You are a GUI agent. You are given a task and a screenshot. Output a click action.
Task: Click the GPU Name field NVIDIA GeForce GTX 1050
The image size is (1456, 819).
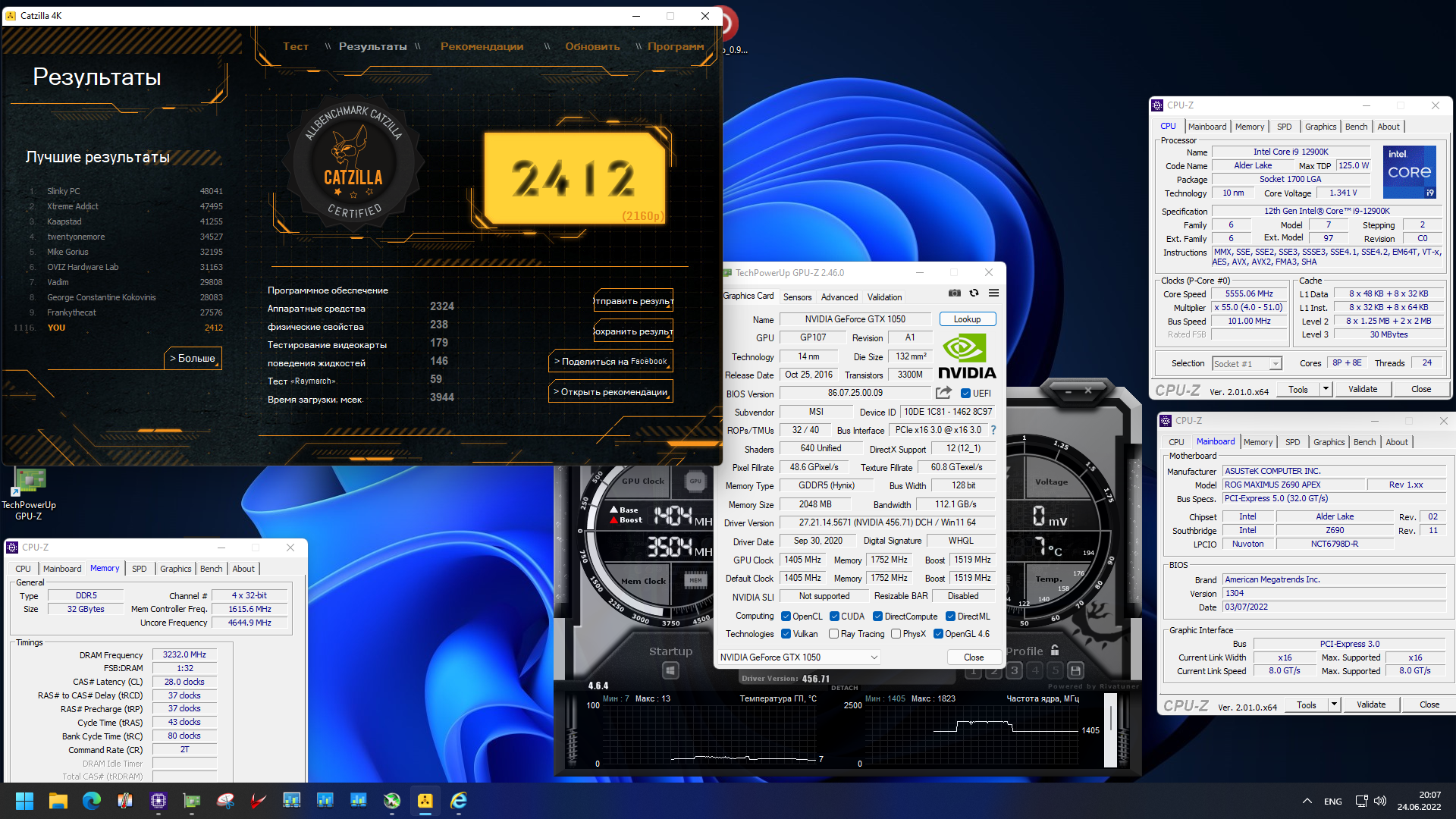coord(855,319)
